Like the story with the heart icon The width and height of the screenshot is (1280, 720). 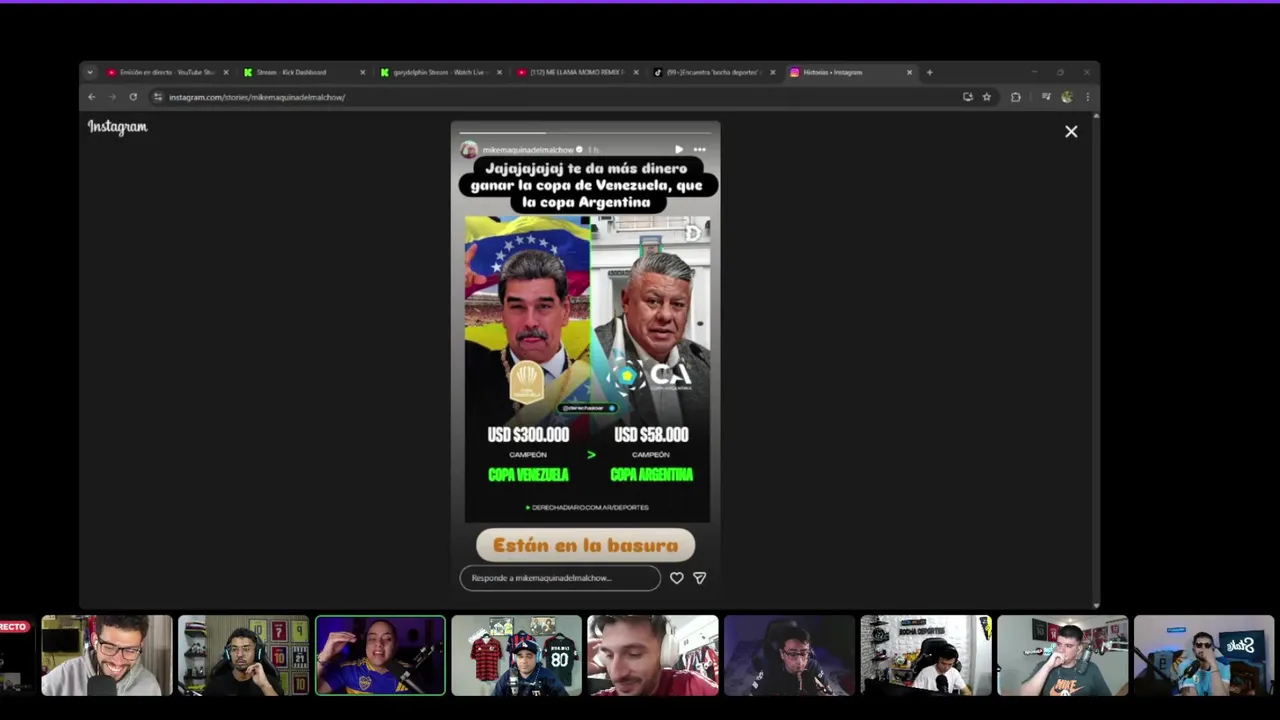[677, 578]
